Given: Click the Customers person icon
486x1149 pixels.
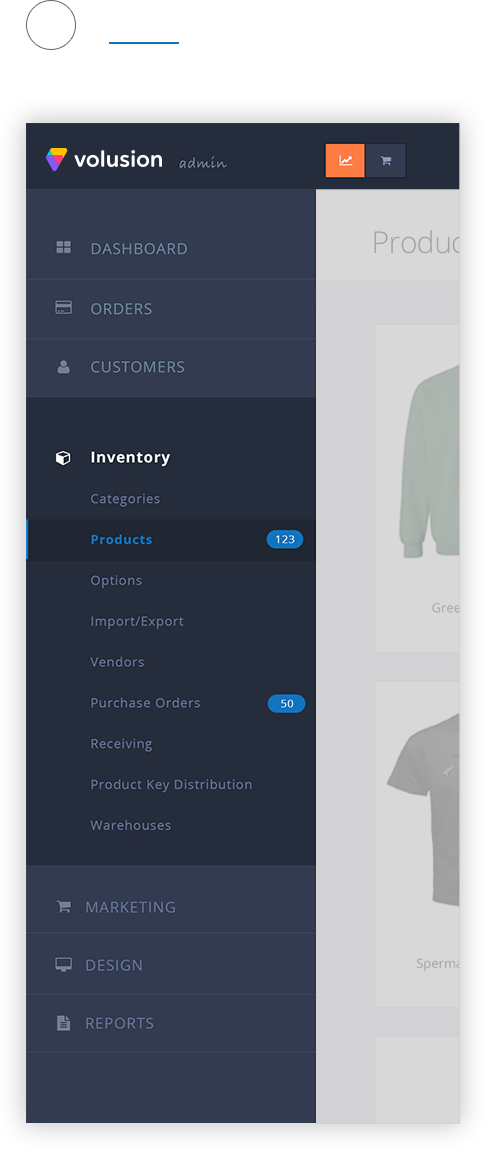Looking at the screenshot, I should pos(64,367).
